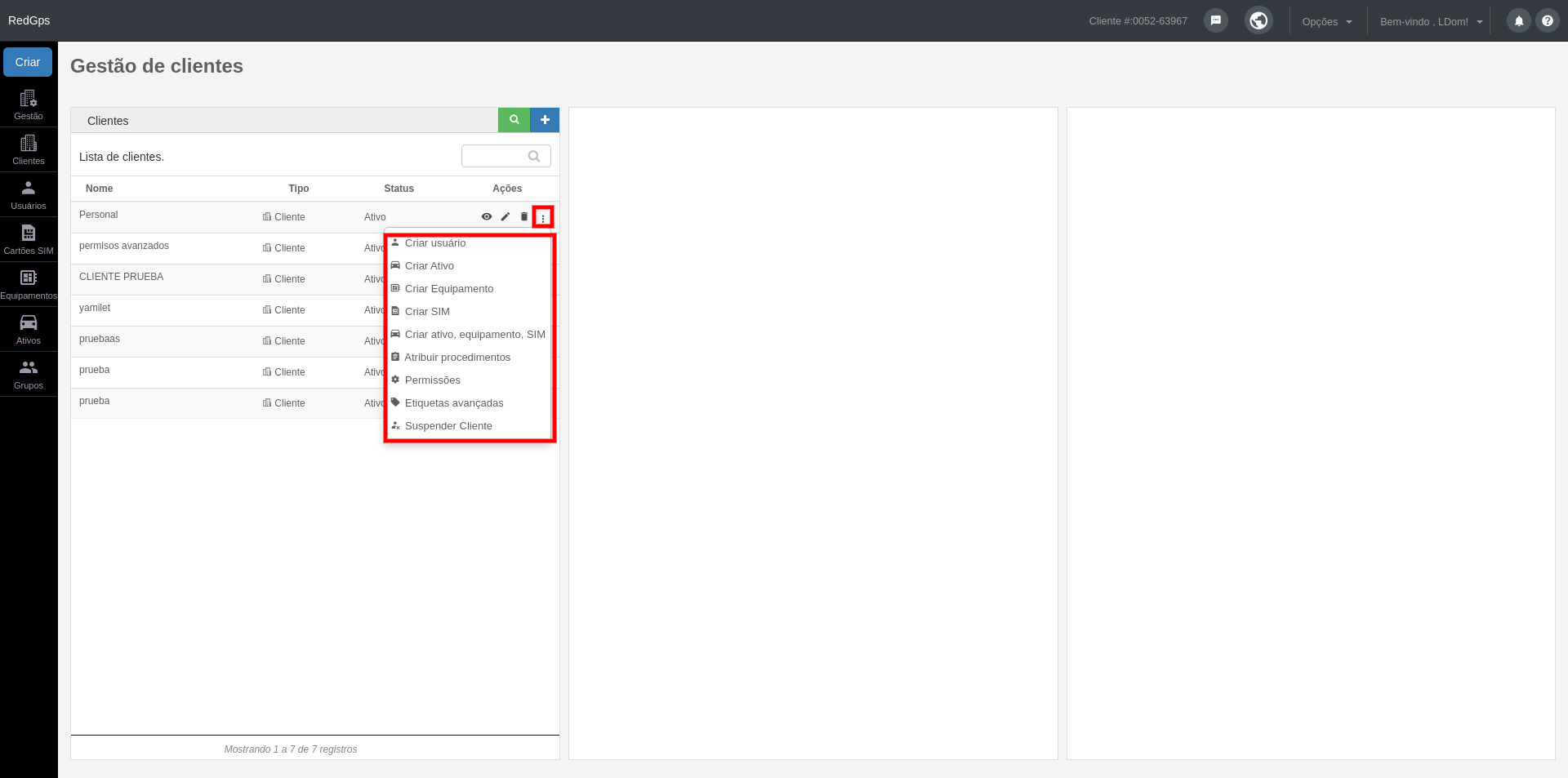This screenshot has width=1568, height=778.
Task: Sort the list by the Tipo column header
Action: point(299,189)
